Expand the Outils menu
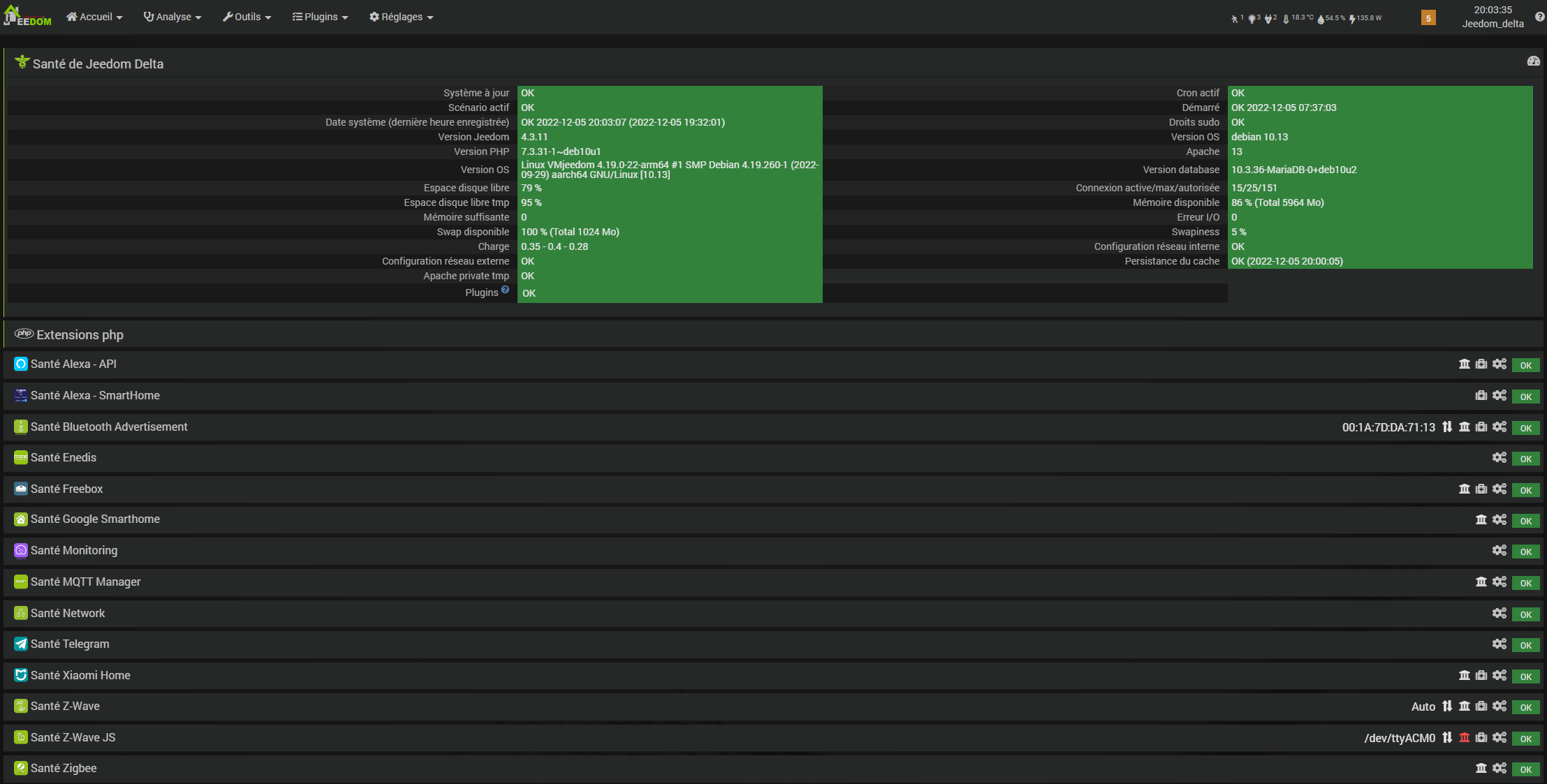This screenshot has height=784, width=1547. [247, 17]
